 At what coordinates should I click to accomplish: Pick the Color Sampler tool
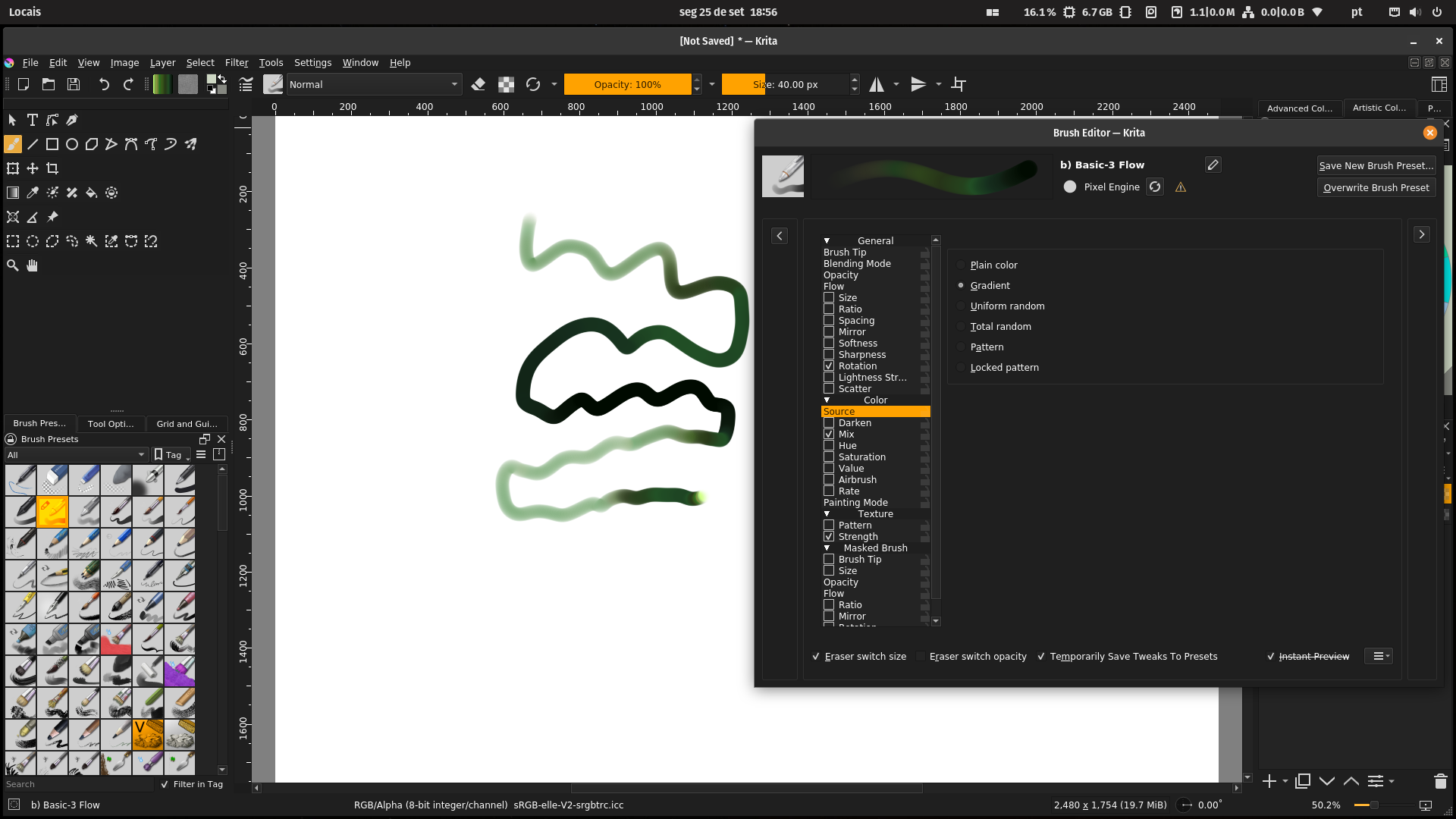(x=33, y=193)
